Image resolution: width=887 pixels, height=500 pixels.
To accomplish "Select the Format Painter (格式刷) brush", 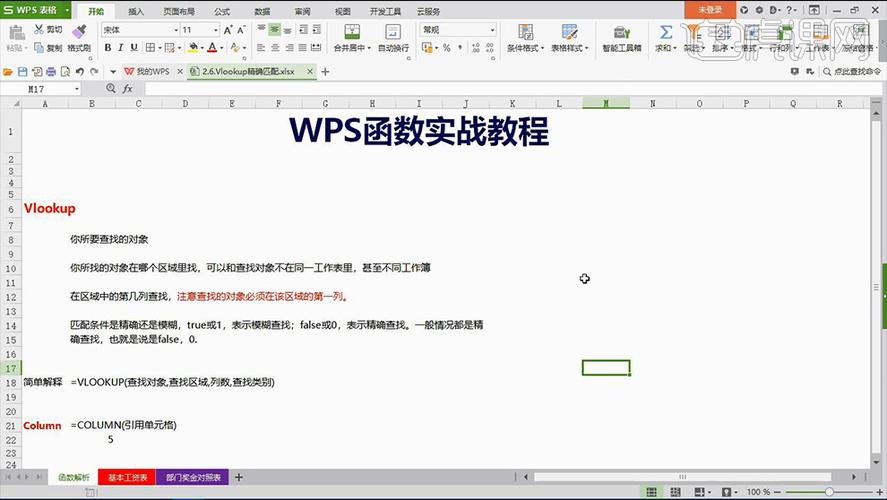I will pyautogui.click(x=79, y=31).
